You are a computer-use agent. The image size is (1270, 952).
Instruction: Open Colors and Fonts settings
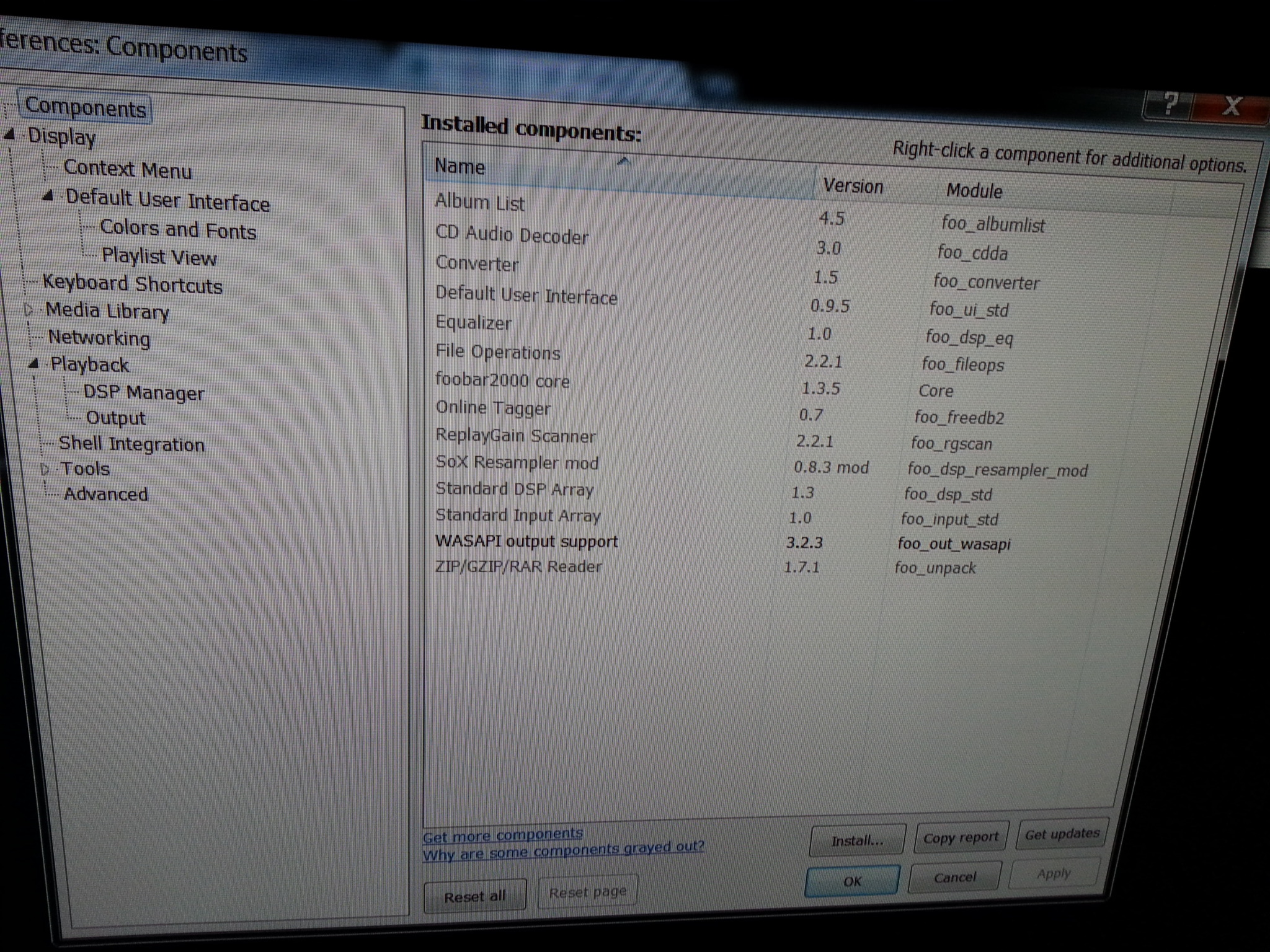click(177, 229)
